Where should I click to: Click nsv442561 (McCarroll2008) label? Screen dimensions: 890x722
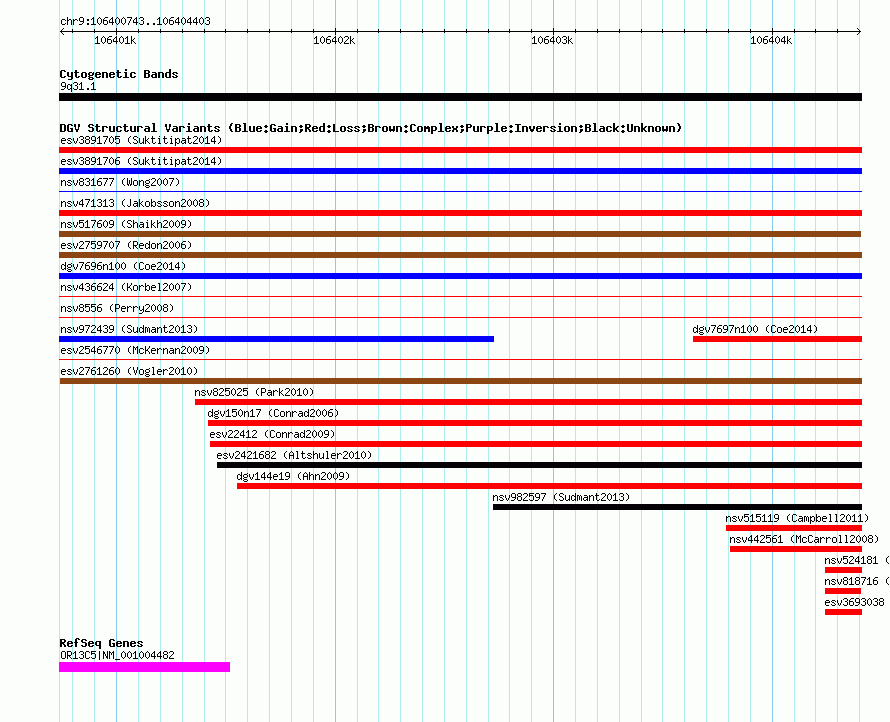[x=804, y=539]
